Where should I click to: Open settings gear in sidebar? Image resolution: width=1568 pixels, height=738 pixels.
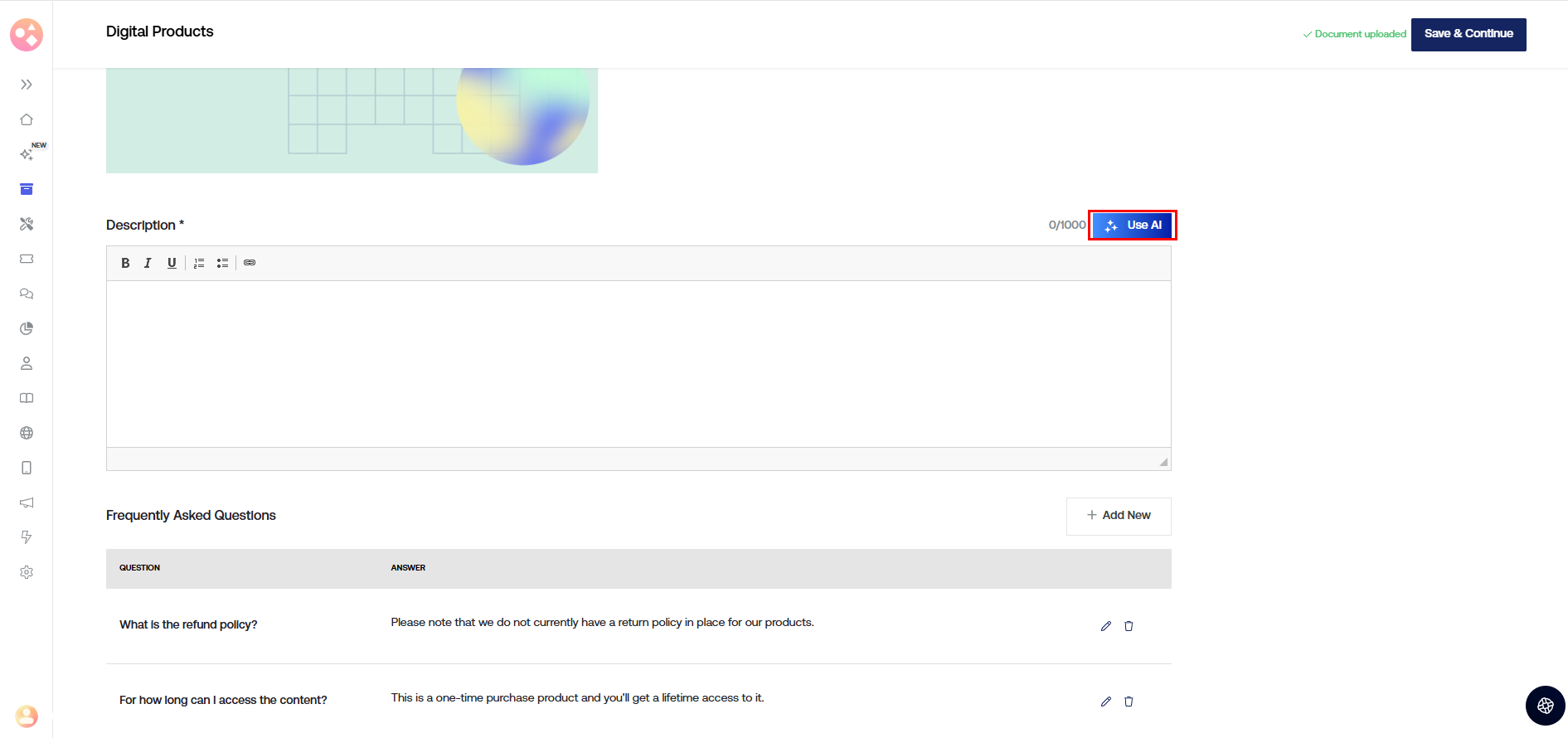(x=27, y=572)
